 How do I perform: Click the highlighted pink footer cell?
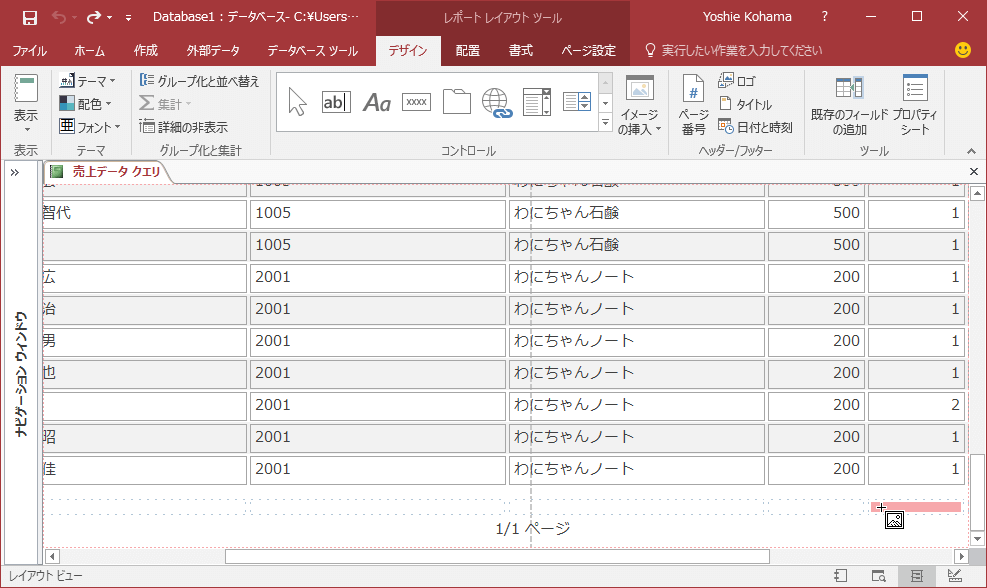[916, 507]
